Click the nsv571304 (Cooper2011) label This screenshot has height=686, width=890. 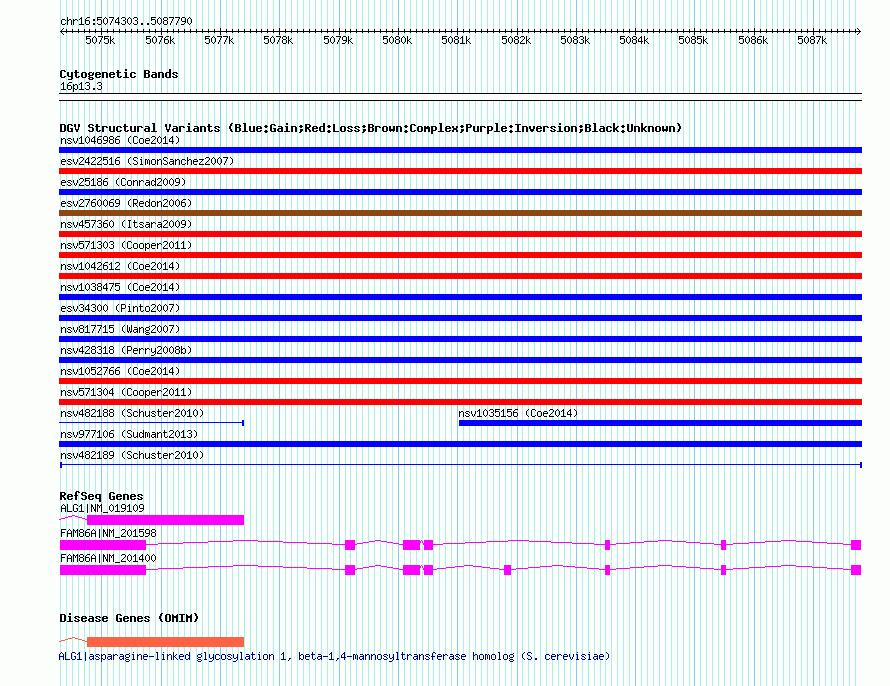(126, 392)
